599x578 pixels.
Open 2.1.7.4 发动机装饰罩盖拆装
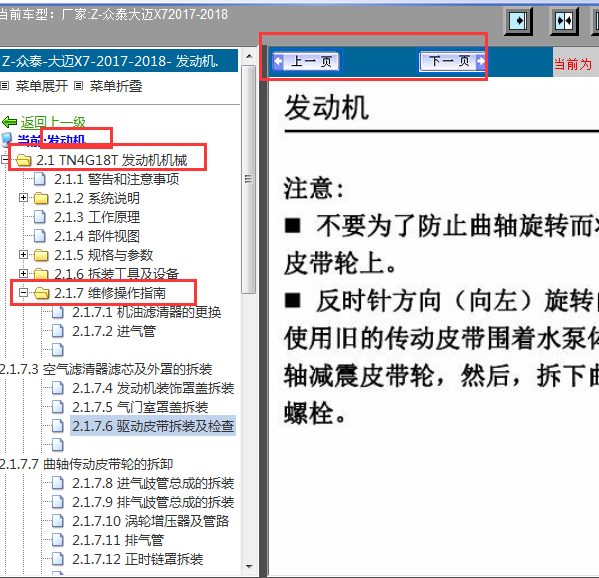point(153,388)
